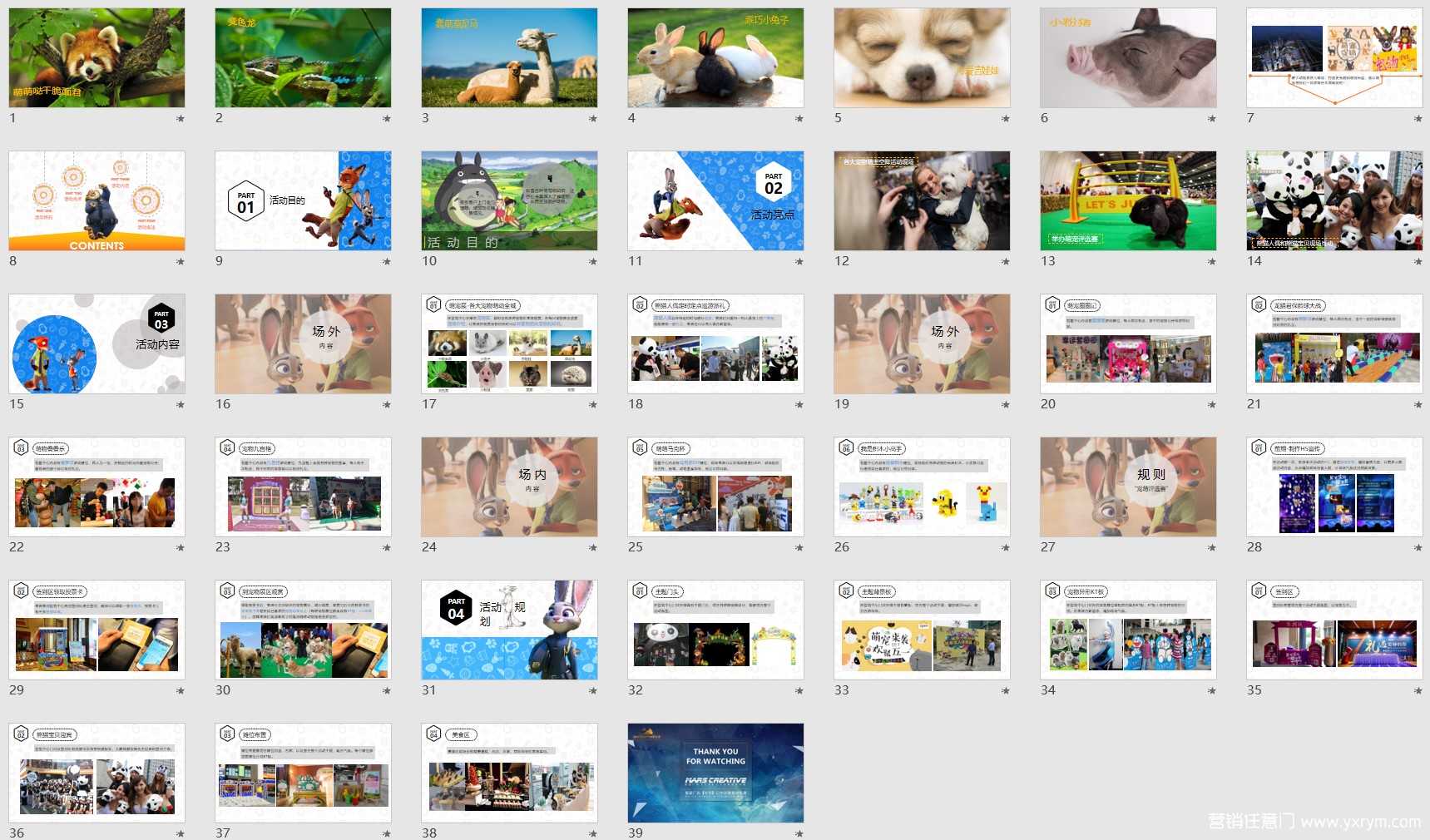
Task: Select slide 26 building blocks thumbnail
Action: (x=922, y=487)
